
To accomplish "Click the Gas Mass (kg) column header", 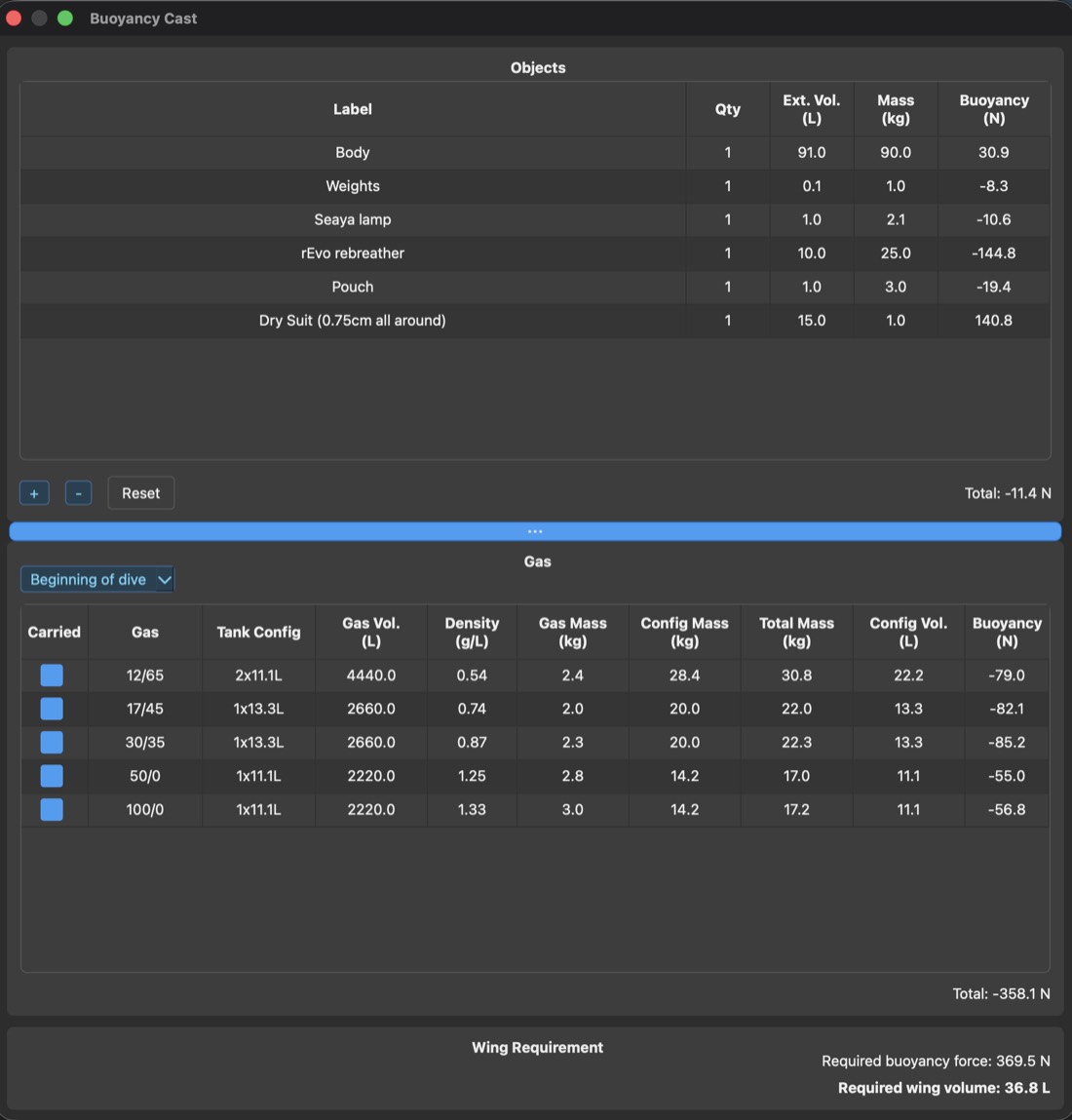I will [x=573, y=633].
